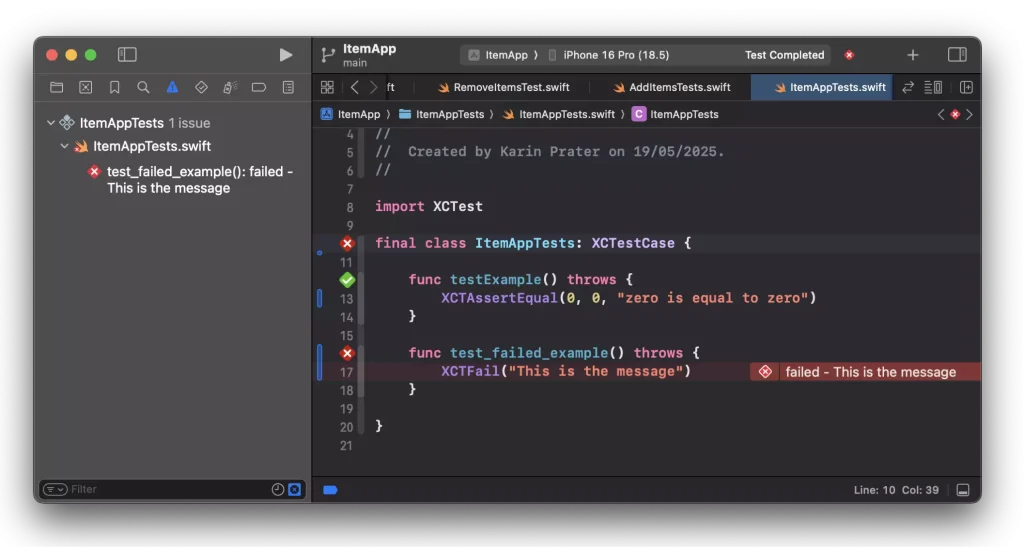Image resolution: width=1024 pixels, height=547 pixels.
Task: Click the navigator Filter field
Action: click(x=165, y=489)
